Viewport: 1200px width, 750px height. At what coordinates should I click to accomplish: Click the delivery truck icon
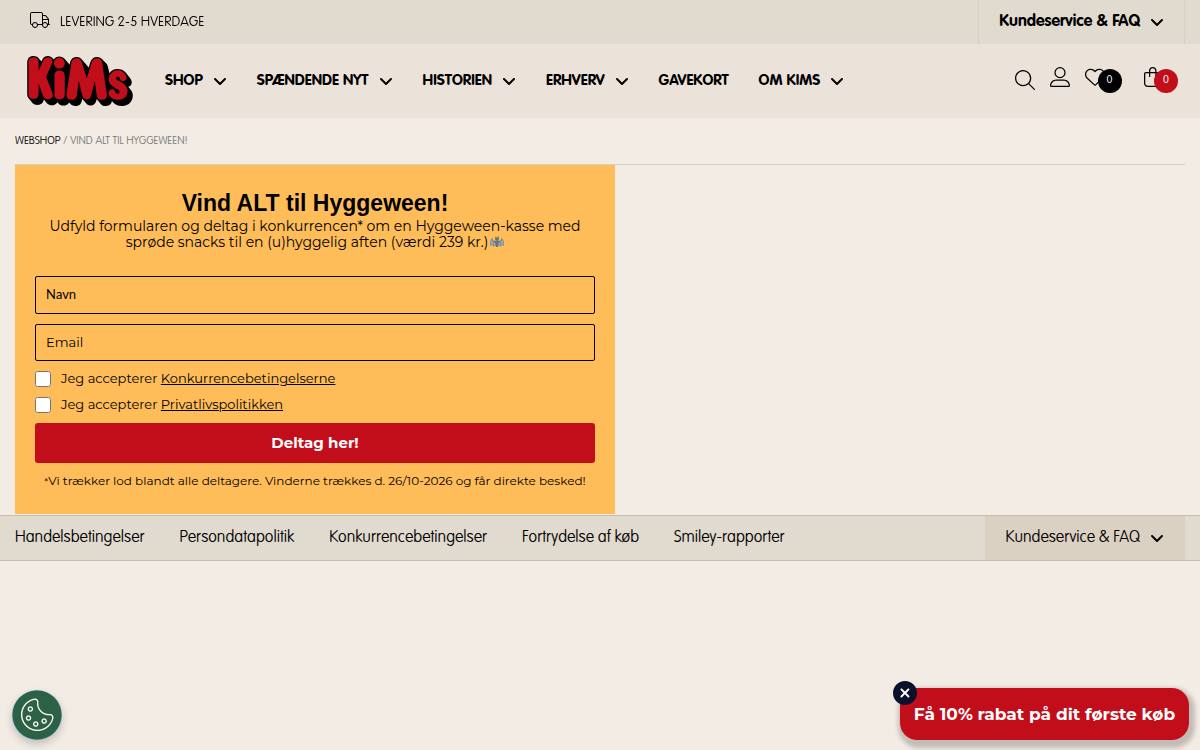point(40,21)
